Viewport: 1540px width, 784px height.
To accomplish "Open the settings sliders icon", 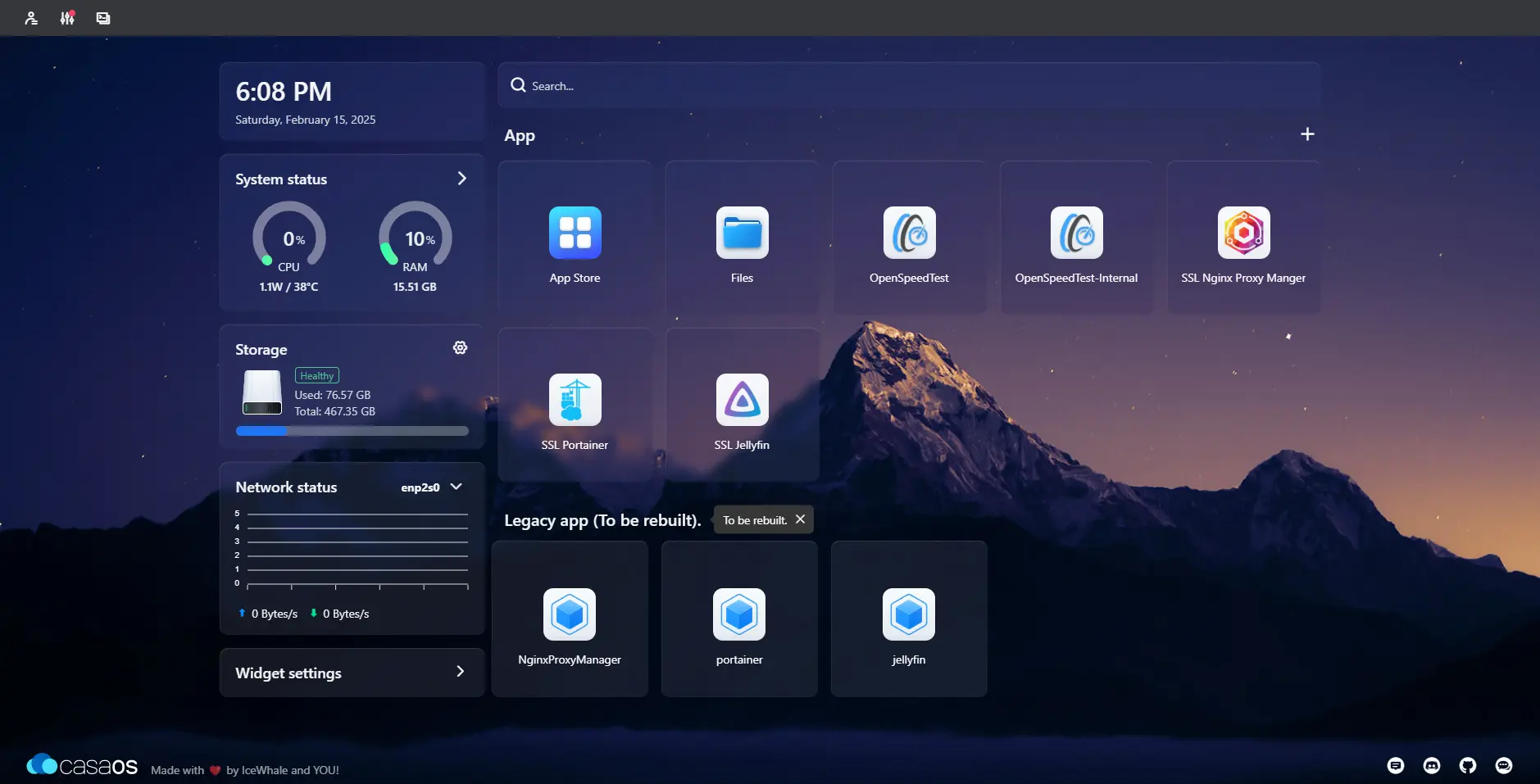I will [x=67, y=18].
